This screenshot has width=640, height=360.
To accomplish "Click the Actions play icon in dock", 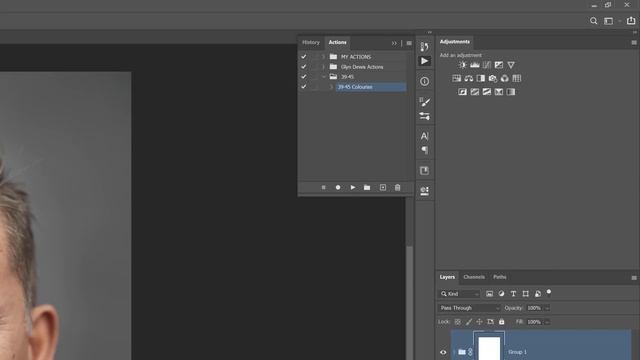I will point(424,61).
